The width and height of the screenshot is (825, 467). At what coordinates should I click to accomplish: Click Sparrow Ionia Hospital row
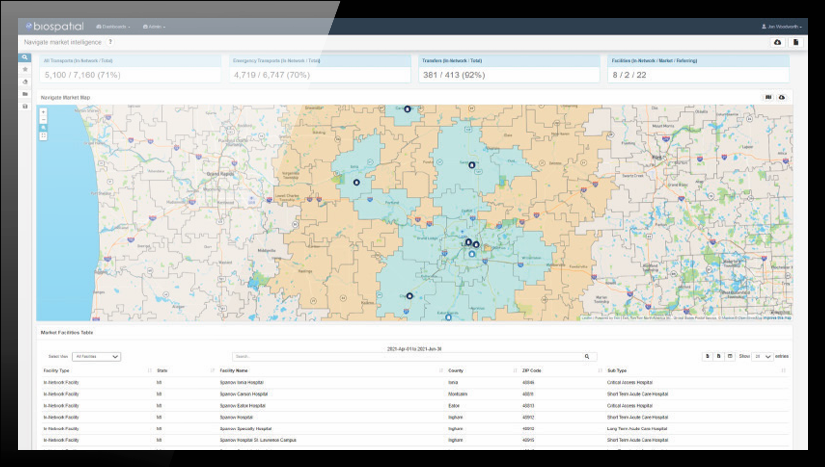pos(415,382)
